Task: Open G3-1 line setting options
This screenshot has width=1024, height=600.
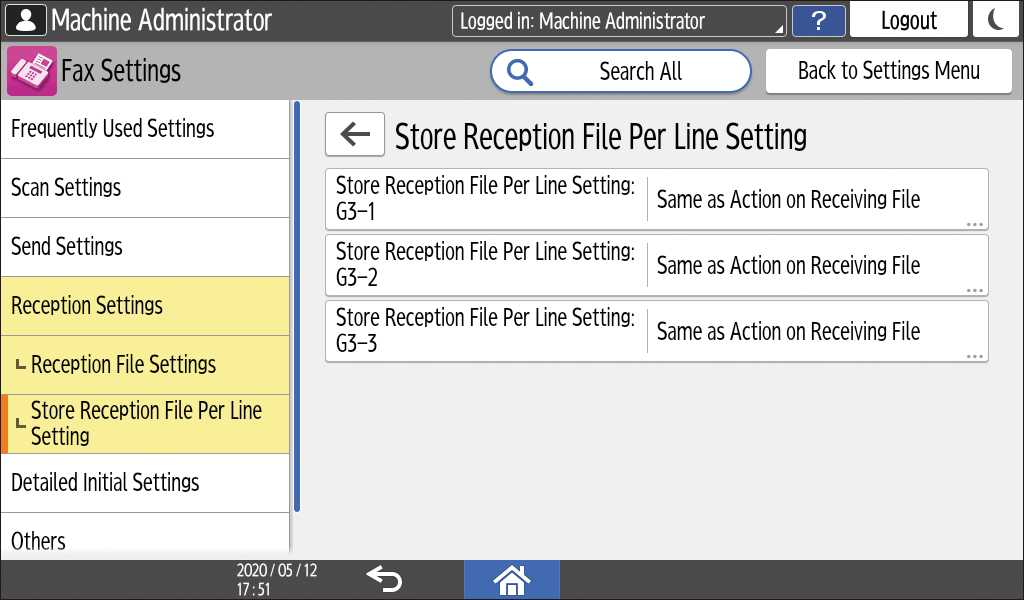Action: 656,200
